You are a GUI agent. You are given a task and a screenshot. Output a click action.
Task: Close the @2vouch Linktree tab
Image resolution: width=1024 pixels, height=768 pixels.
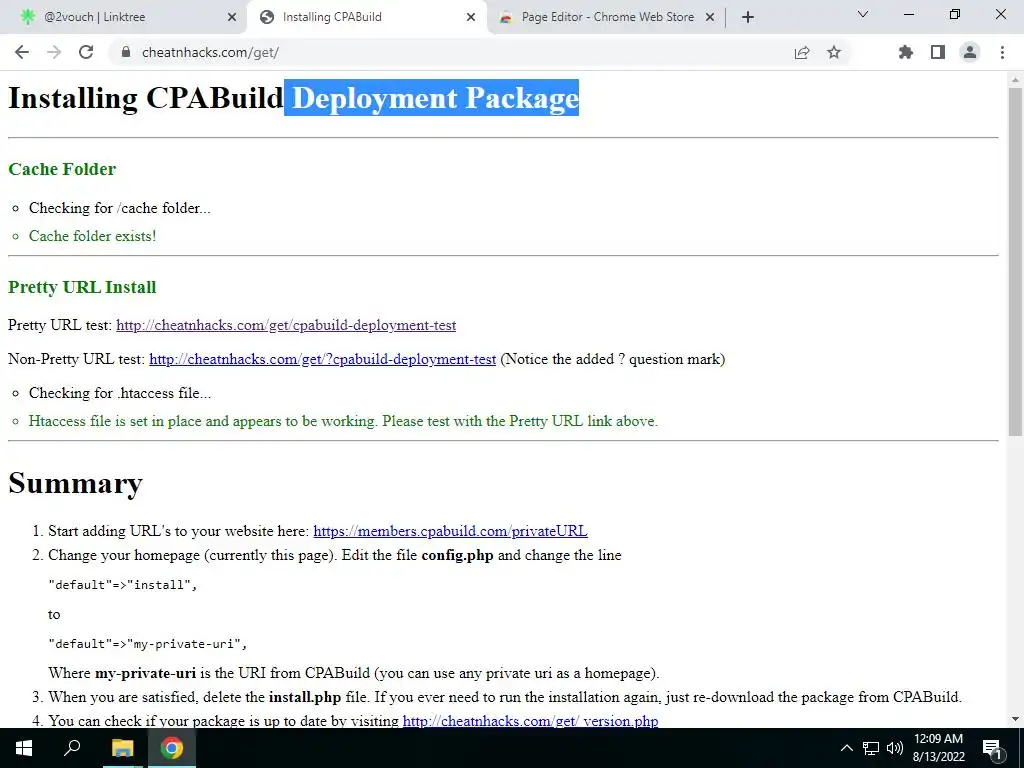point(232,18)
